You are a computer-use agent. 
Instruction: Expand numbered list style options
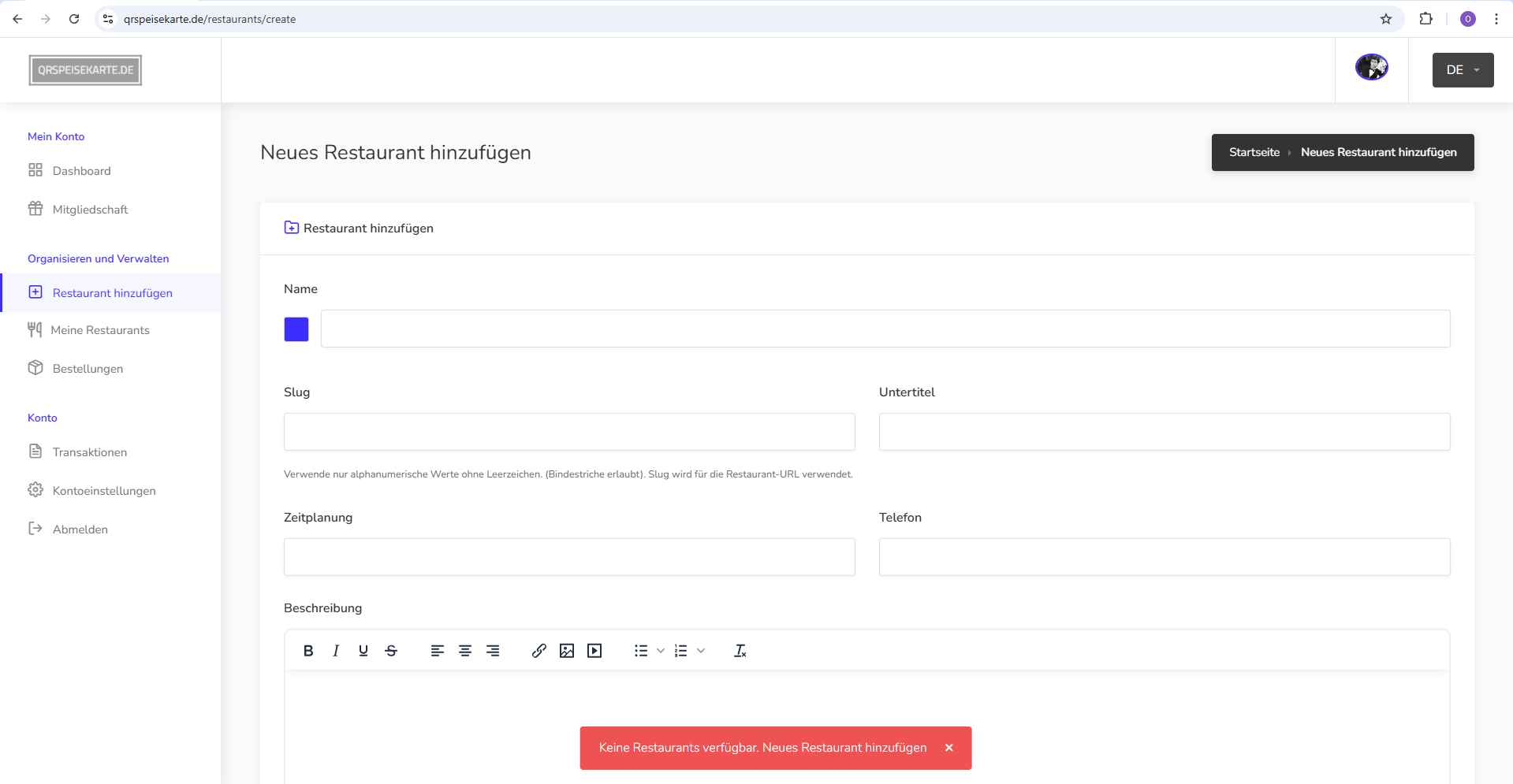[x=701, y=651]
